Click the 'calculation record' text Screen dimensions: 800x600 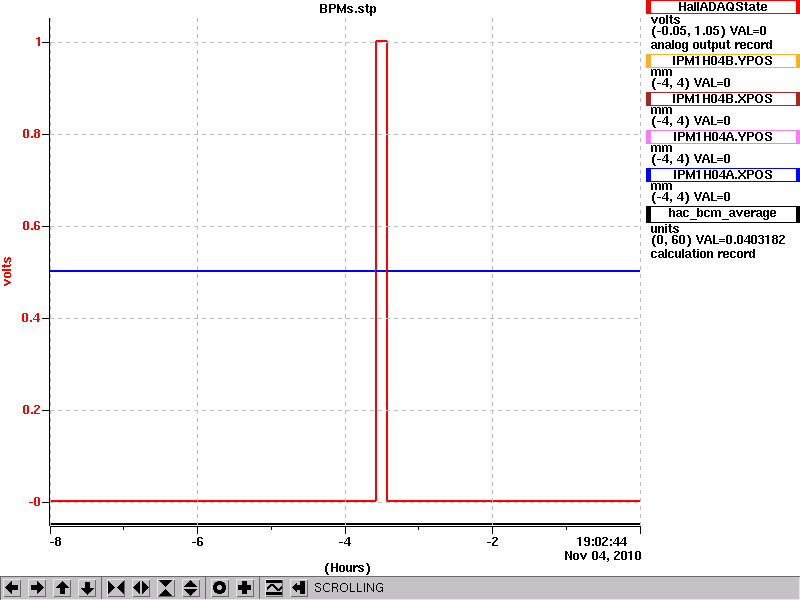(703, 254)
